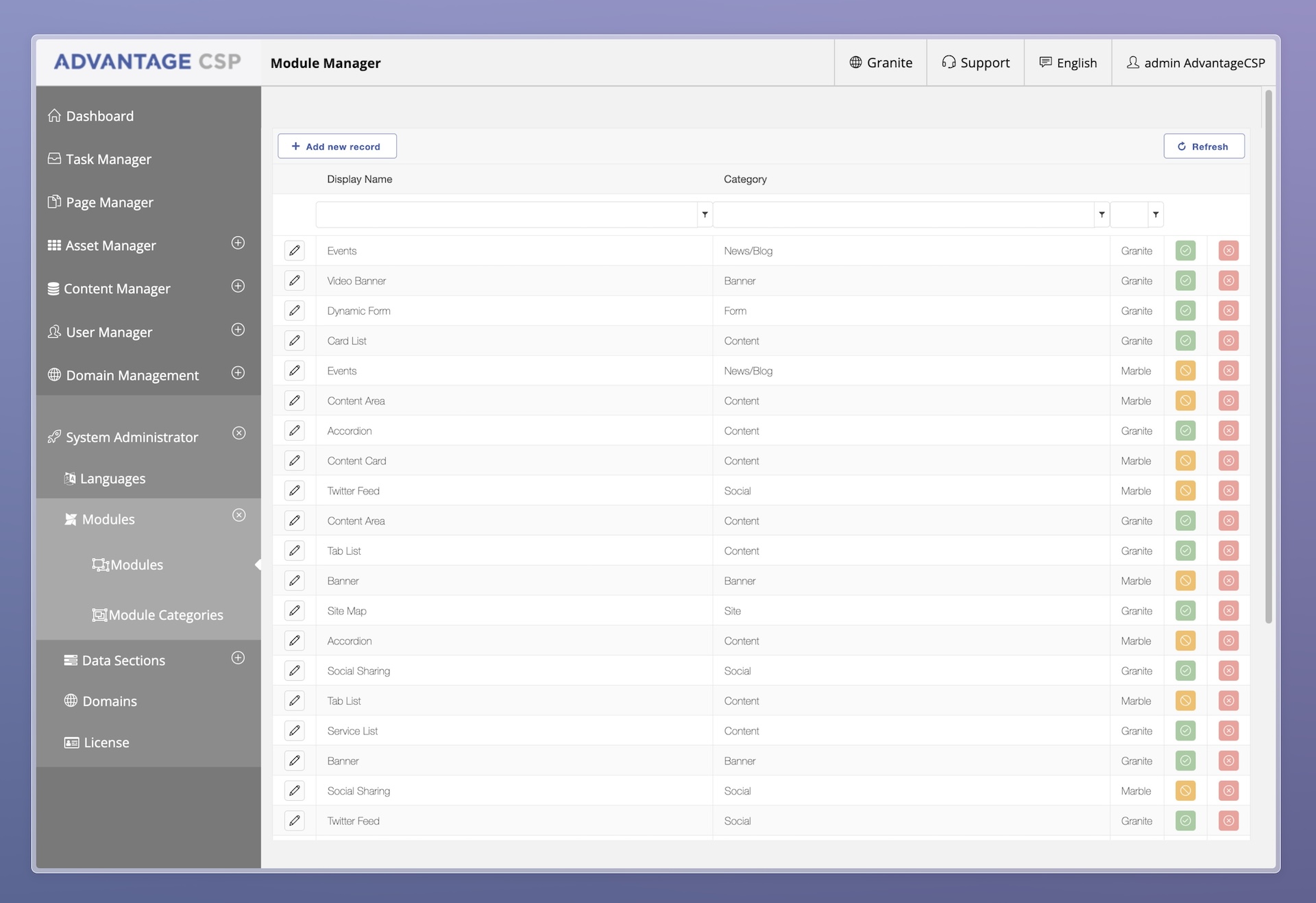
Task: Click the Granite globe icon in header
Action: click(855, 62)
